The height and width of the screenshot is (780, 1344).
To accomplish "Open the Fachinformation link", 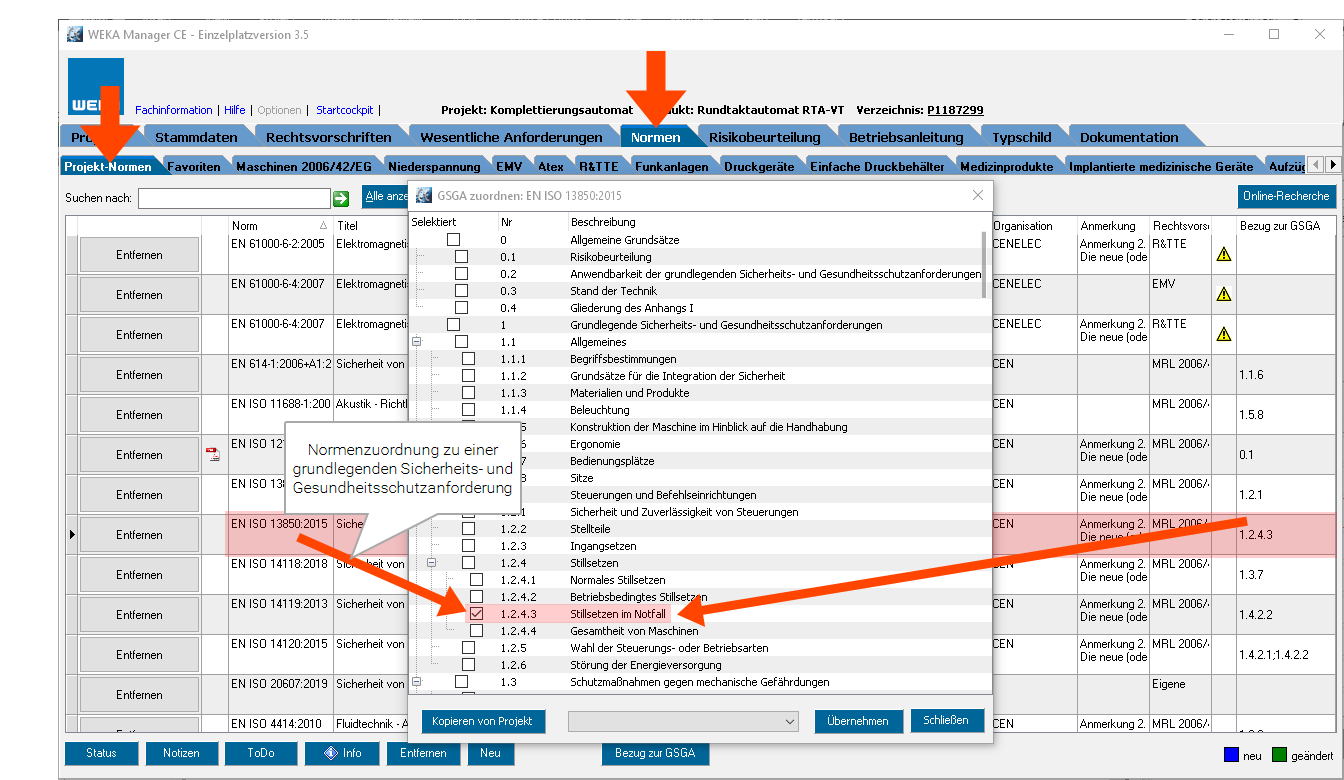I will [174, 110].
